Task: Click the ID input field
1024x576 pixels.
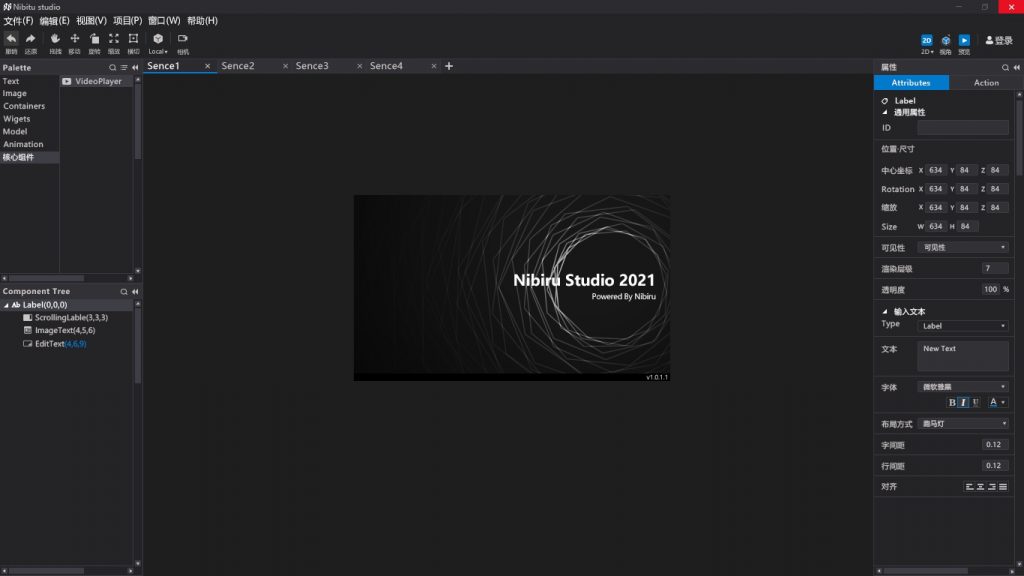Action: point(963,128)
